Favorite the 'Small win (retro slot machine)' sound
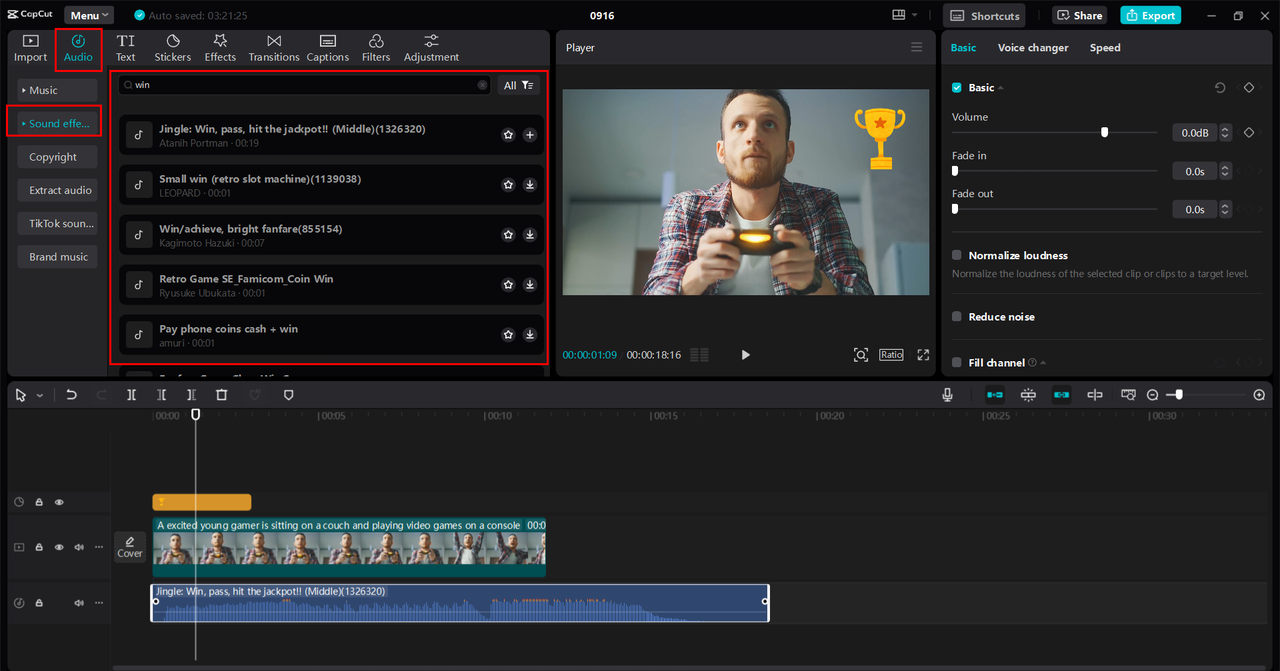Screen dimensions: 1280x671 pyautogui.click(x=508, y=185)
